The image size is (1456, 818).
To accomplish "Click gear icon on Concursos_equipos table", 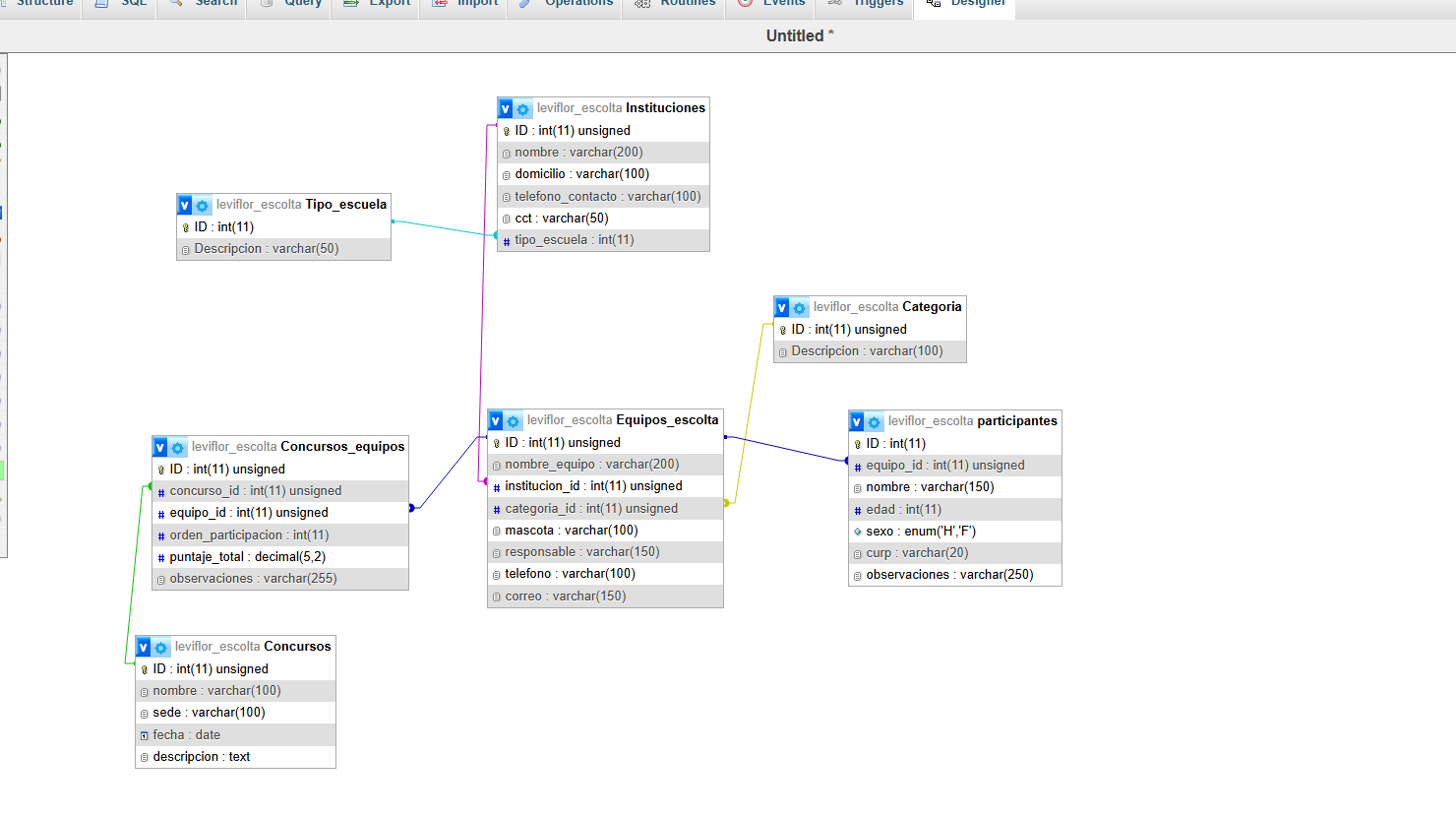I will (x=178, y=448).
